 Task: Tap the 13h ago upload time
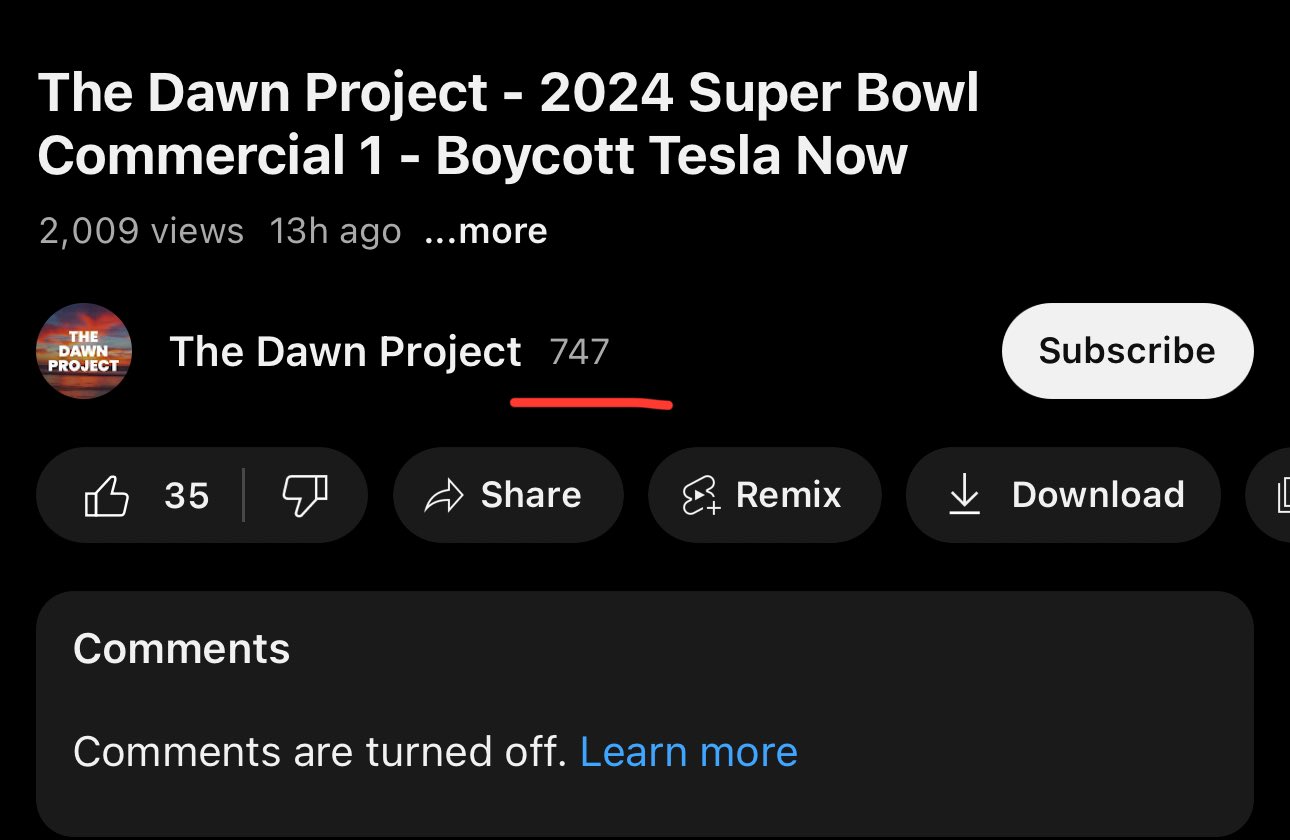coord(335,232)
